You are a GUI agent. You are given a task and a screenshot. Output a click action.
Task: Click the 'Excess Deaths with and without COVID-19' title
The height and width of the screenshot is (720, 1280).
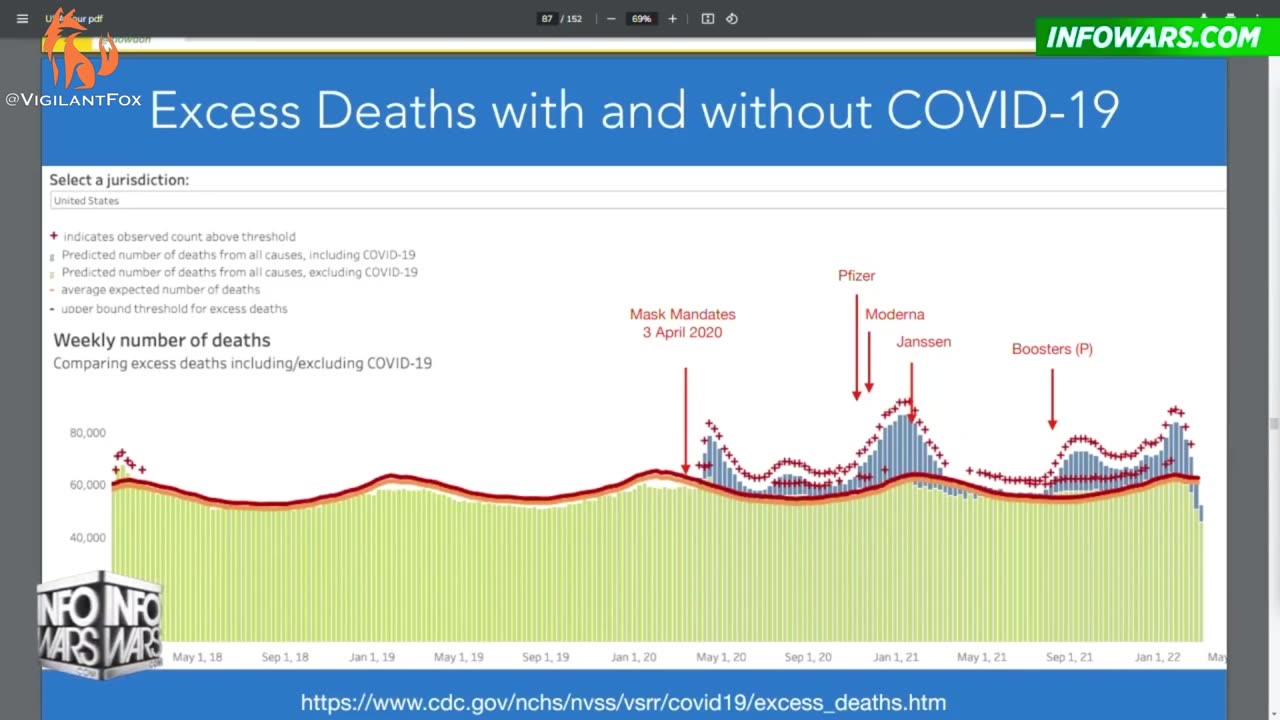pyautogui.click(x=634, y=110)
